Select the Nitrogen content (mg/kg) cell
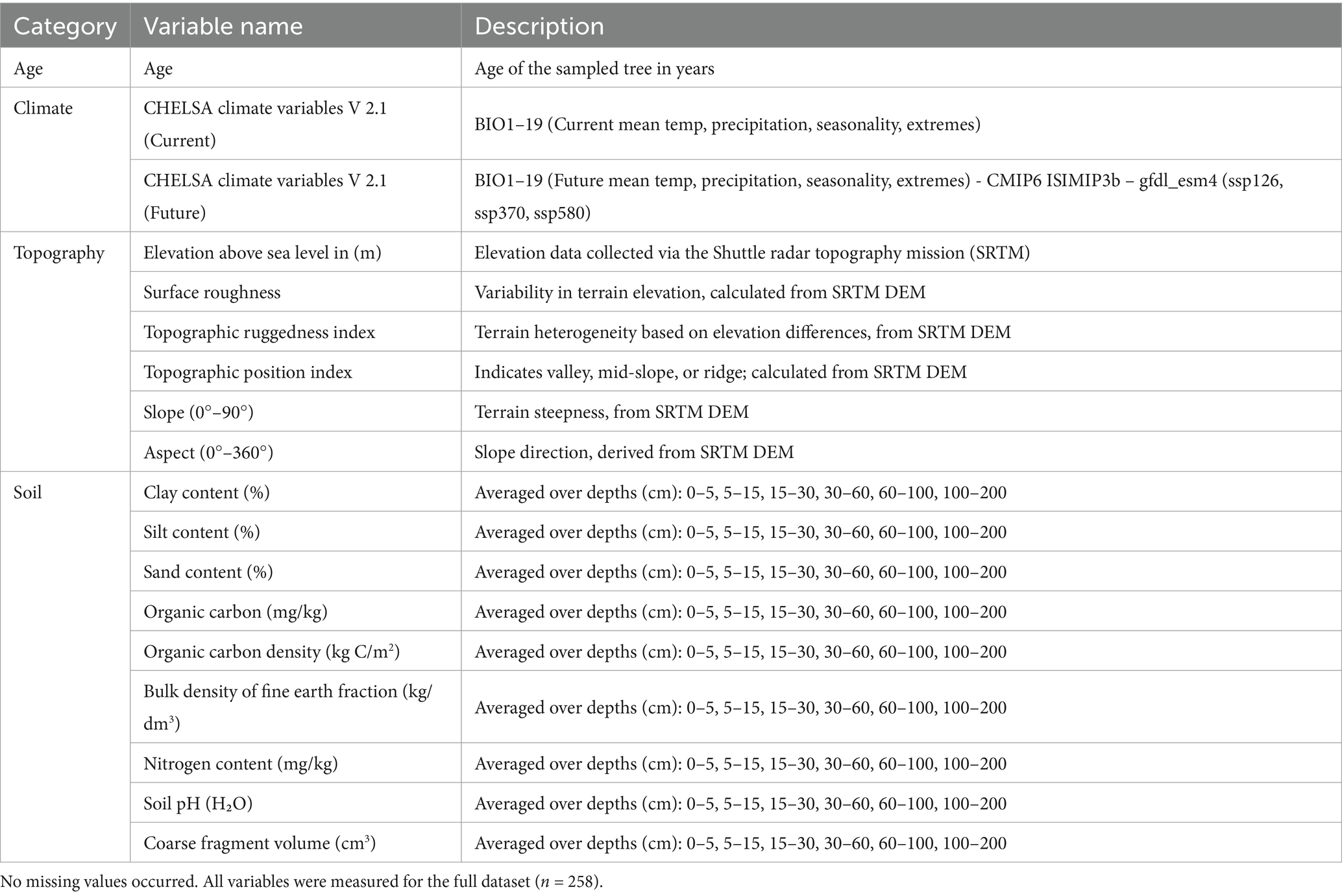Screen dimensions: 1342x896 coord(240,764)
